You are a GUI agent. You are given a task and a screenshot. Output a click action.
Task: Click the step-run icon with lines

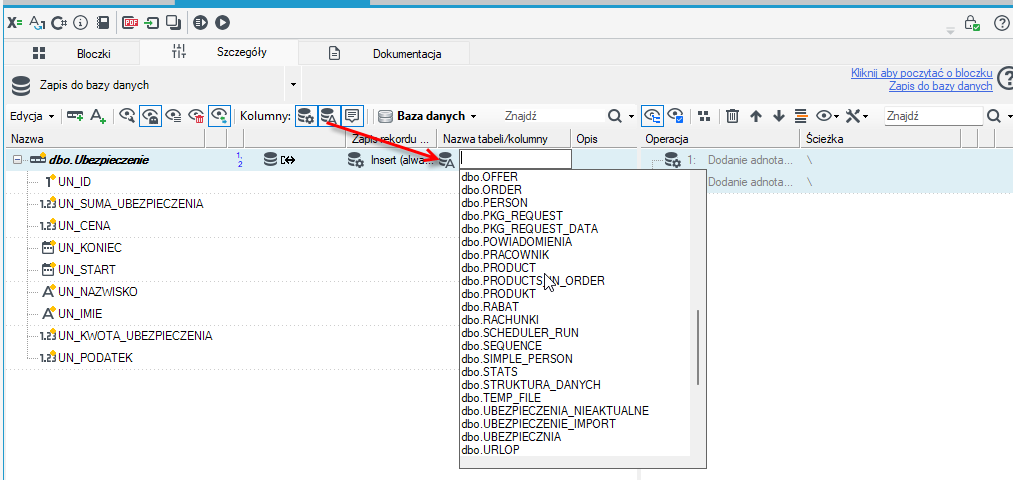(201, 23)
